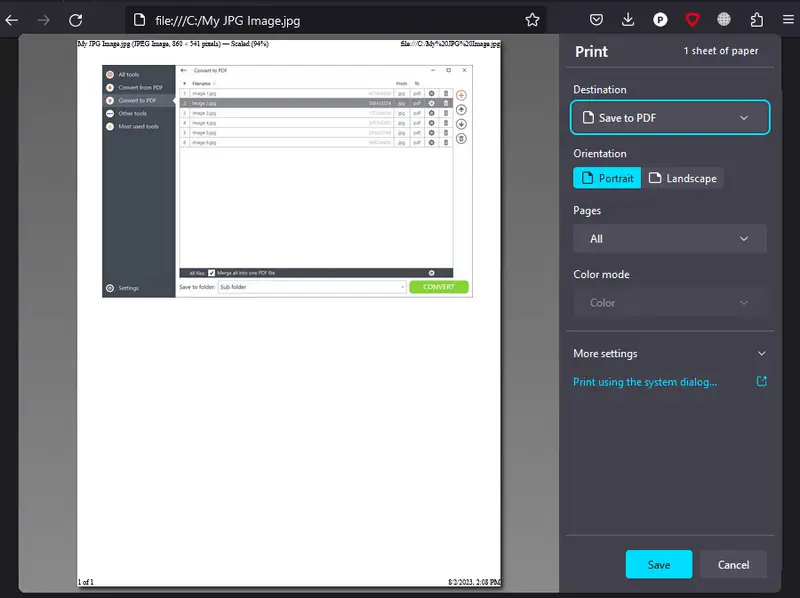Select Landscape orientation

[x=684, y=177]
